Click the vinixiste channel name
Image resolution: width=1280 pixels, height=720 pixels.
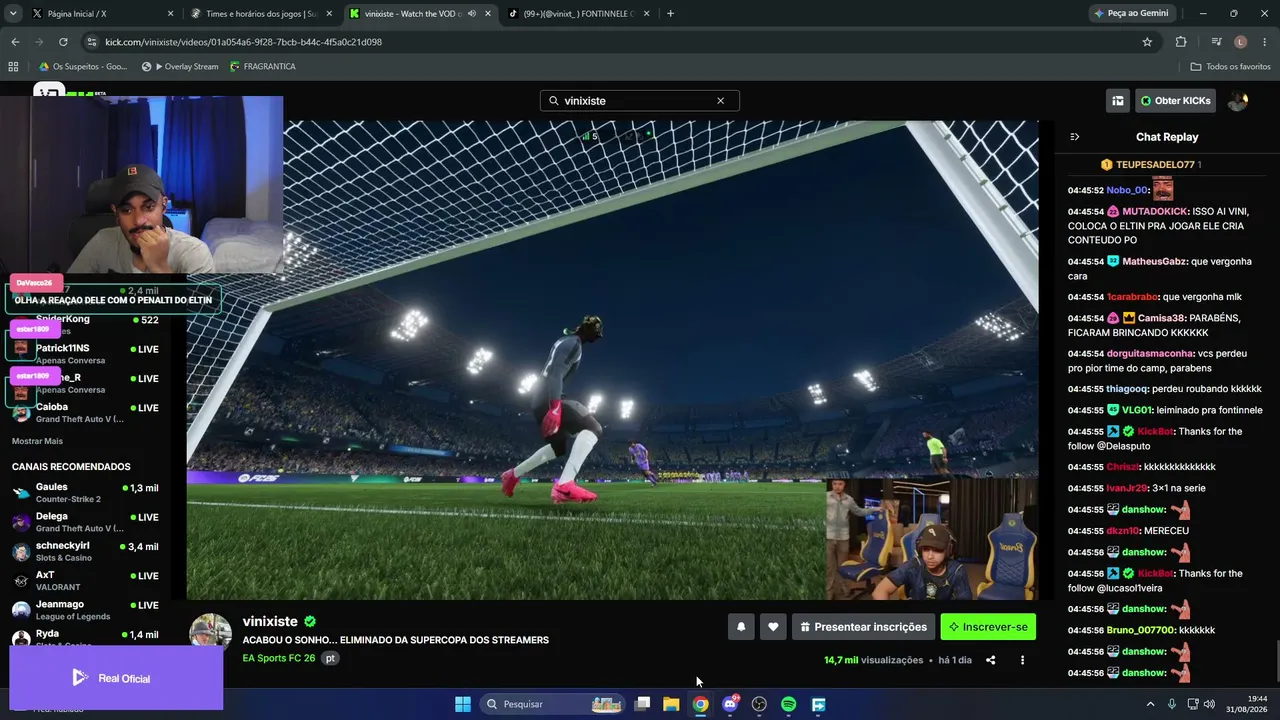click(x=270, y=621)
